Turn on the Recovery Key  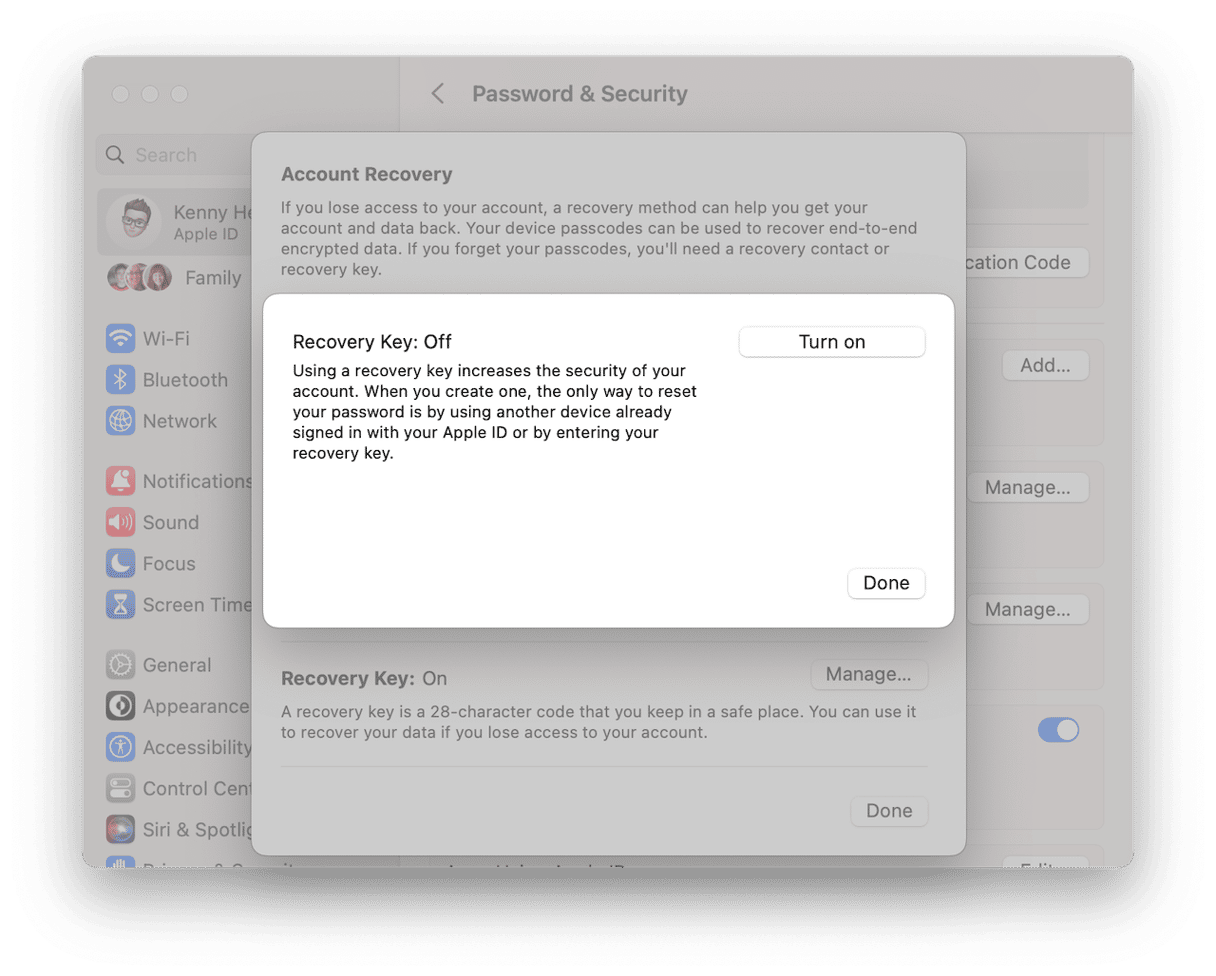(x=832, y=342)
